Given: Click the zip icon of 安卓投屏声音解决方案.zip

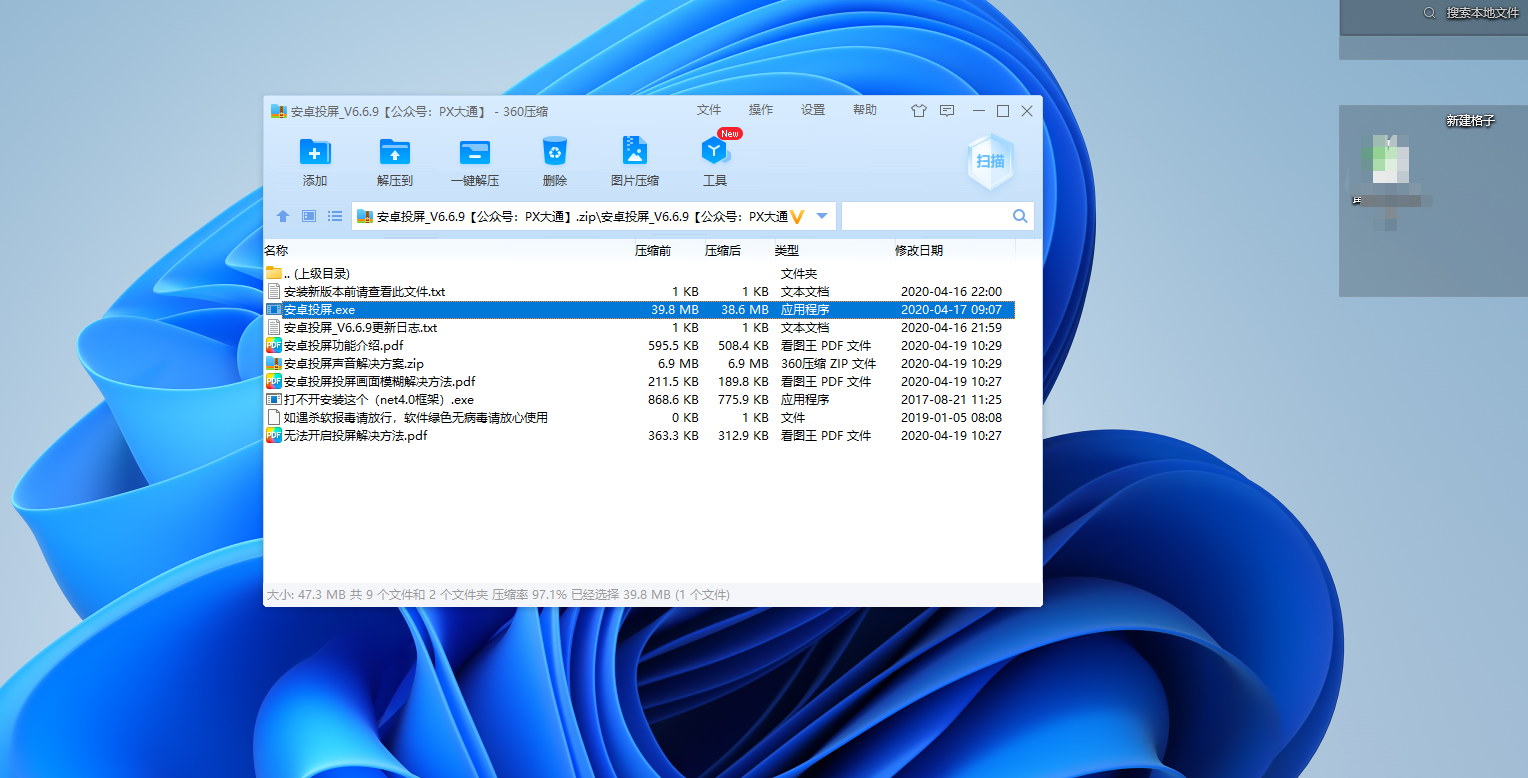Looking at the screenshot, I should coord(274,363).
